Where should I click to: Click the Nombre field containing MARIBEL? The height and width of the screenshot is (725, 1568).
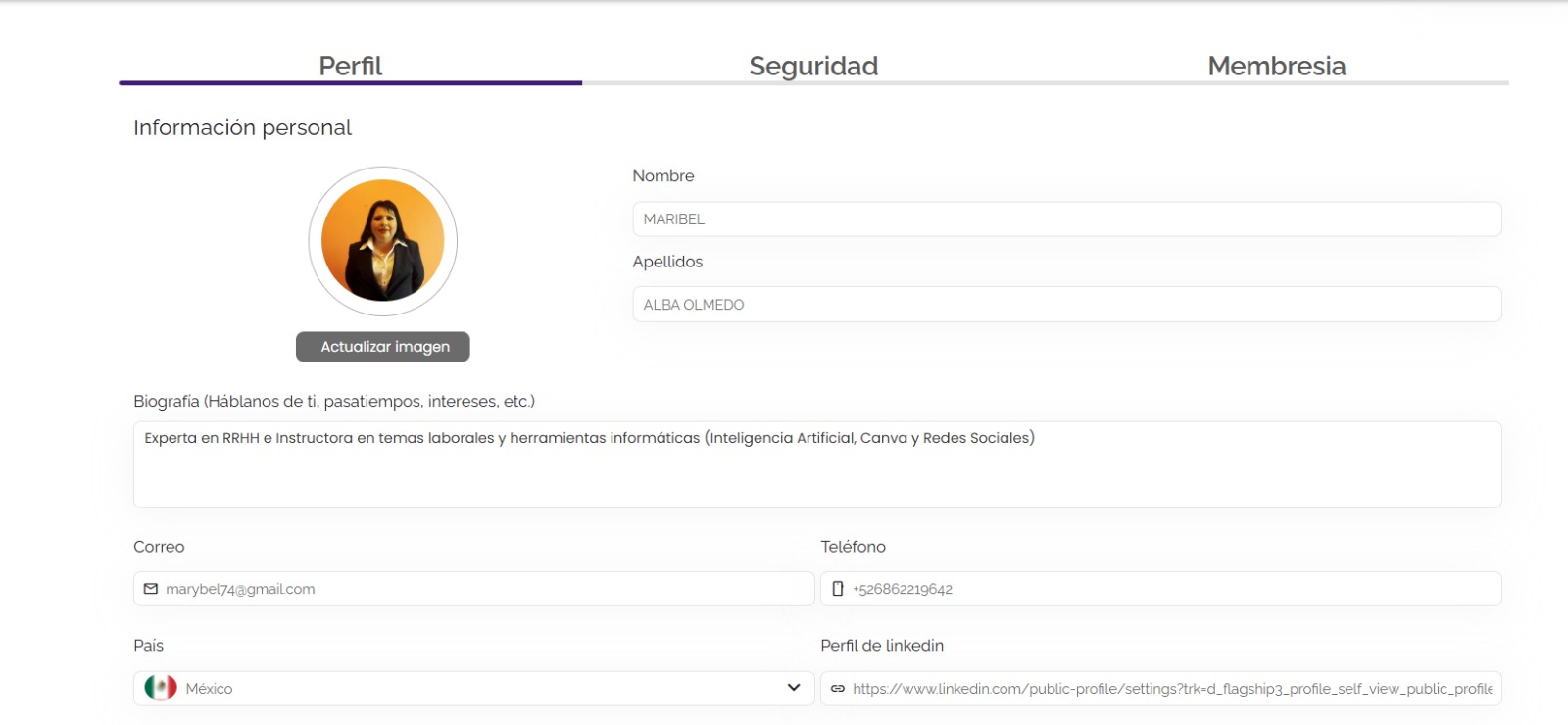point(1066,219)
